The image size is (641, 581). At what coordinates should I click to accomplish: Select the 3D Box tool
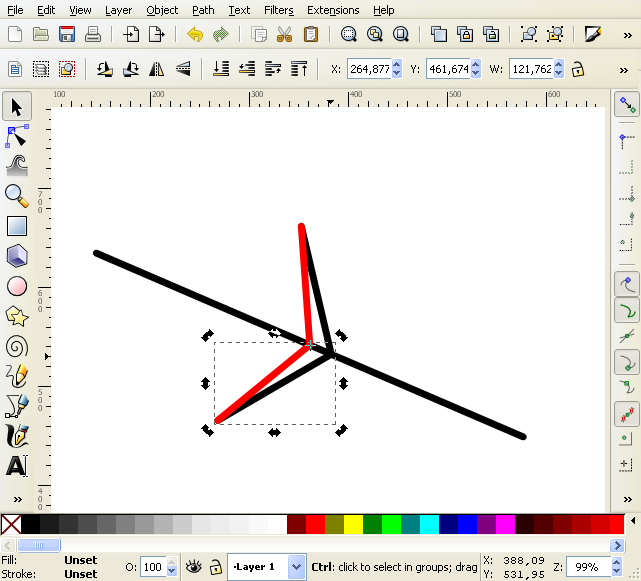tap(17, 256)
